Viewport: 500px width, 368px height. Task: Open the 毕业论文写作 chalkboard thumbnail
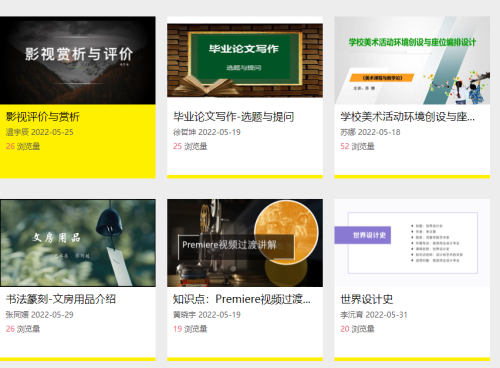click(245, 60)
